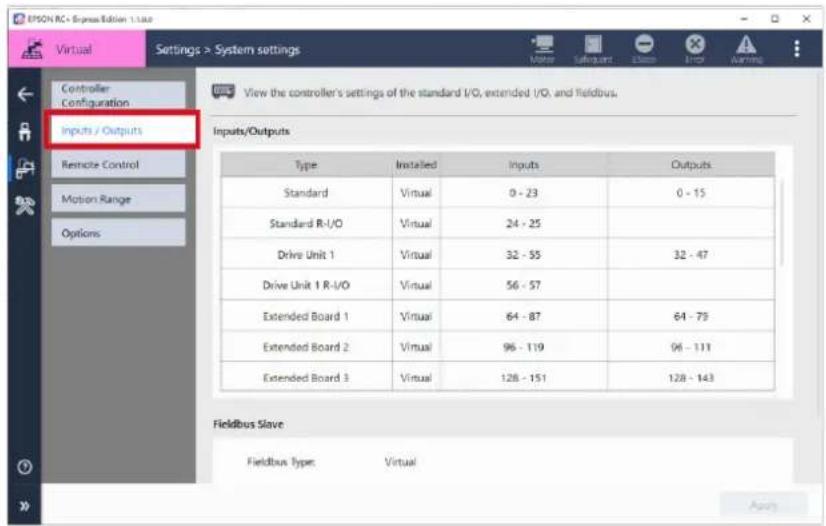This screenshot has width=826, height=526.
Task: Click the Warning triangle icon
Action: click(746, 49)
